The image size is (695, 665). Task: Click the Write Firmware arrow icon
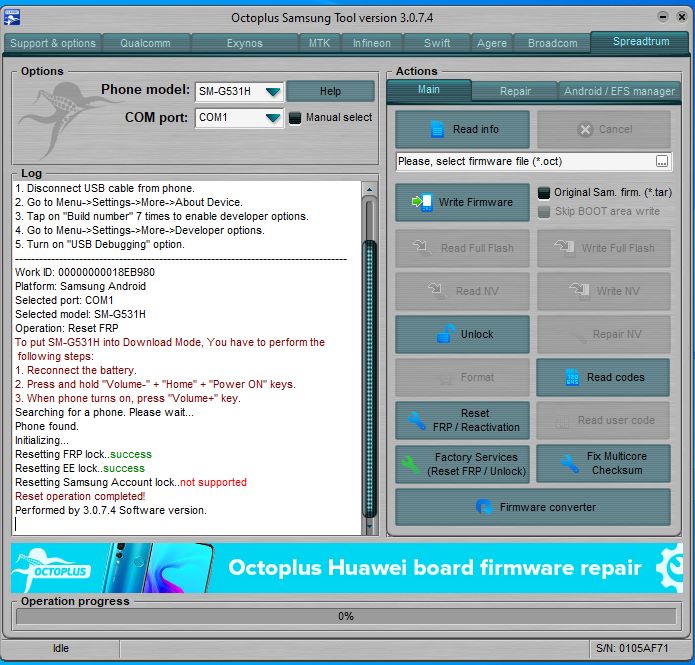[422, 202]
